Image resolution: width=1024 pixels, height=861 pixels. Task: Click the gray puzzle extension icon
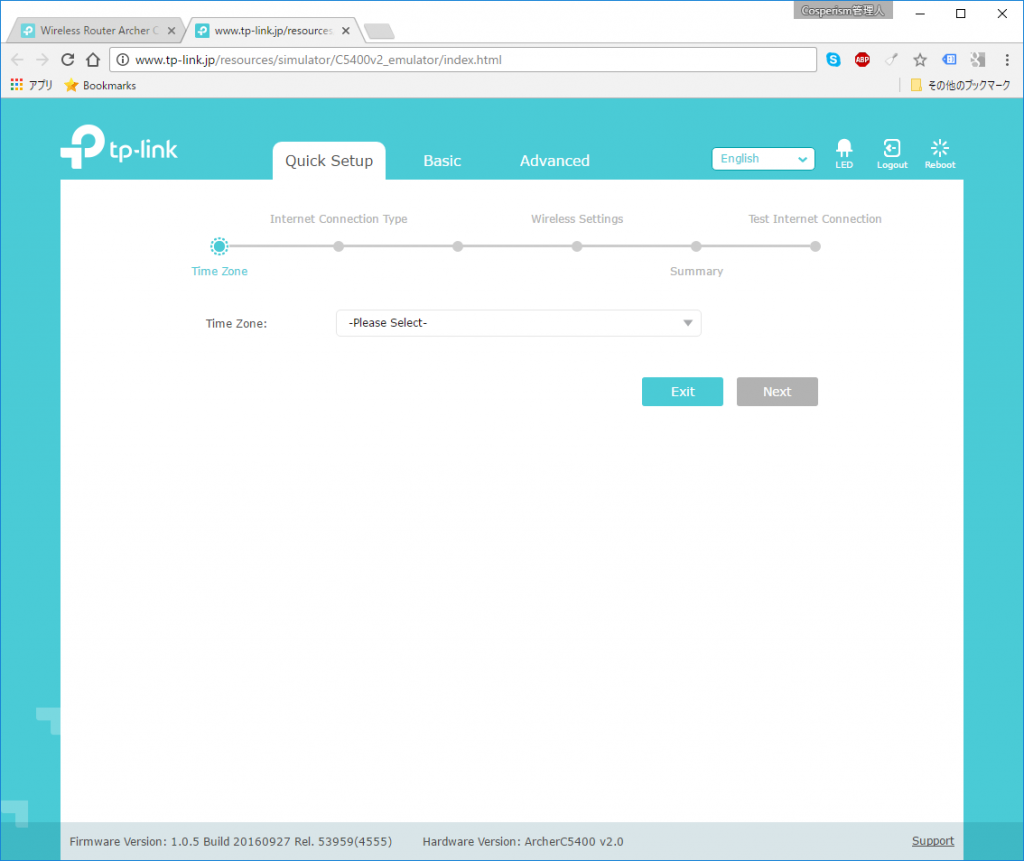[x=978, y=59]
